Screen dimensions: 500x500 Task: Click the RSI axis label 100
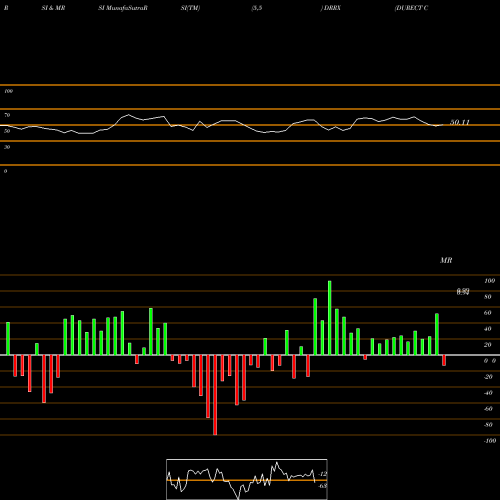(8, 91)
